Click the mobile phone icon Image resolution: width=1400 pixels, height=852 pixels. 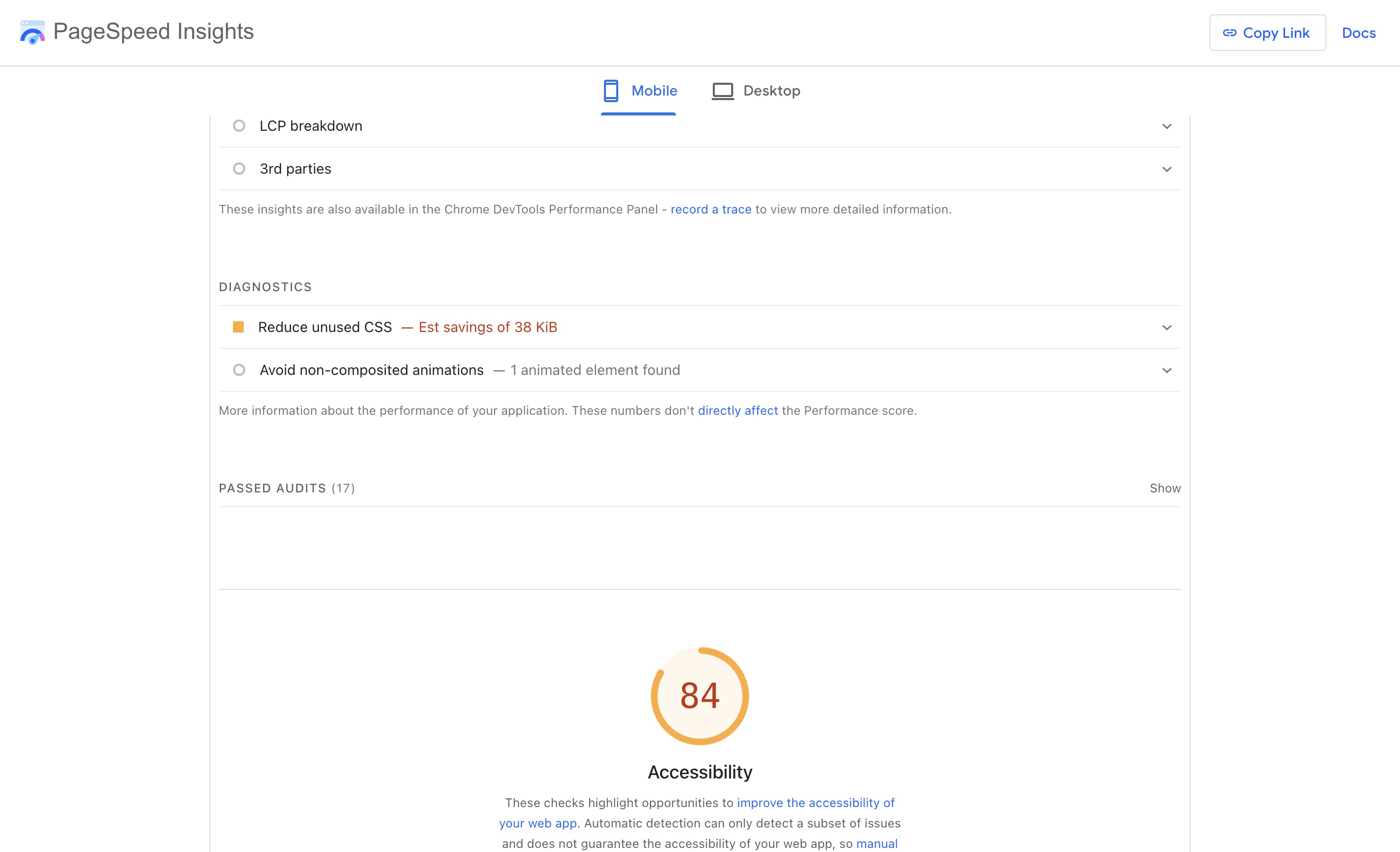[x=611, y=91]
